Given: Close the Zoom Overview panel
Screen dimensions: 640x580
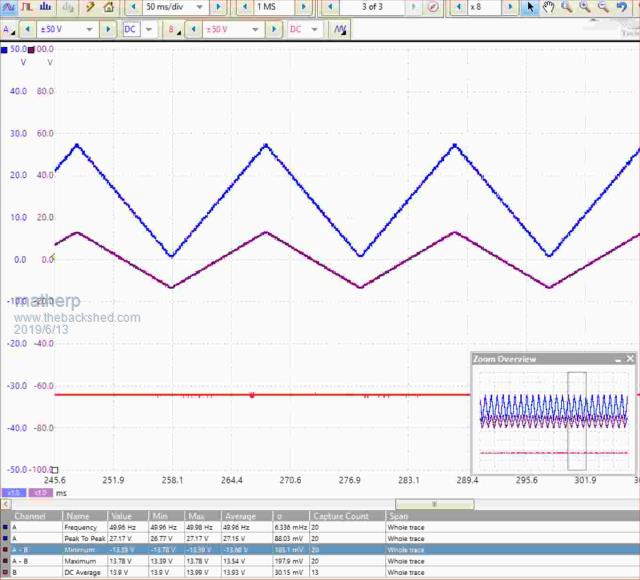Looking at the screenshot, I should 630,359.
